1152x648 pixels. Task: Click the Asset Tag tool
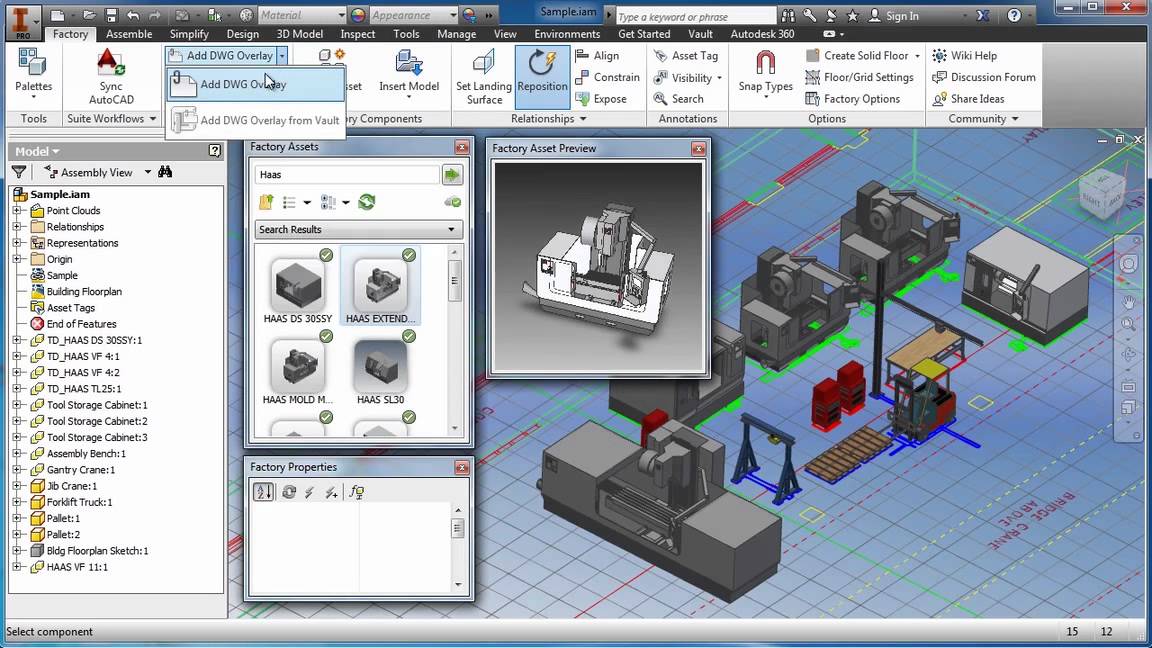coord(685,55)
